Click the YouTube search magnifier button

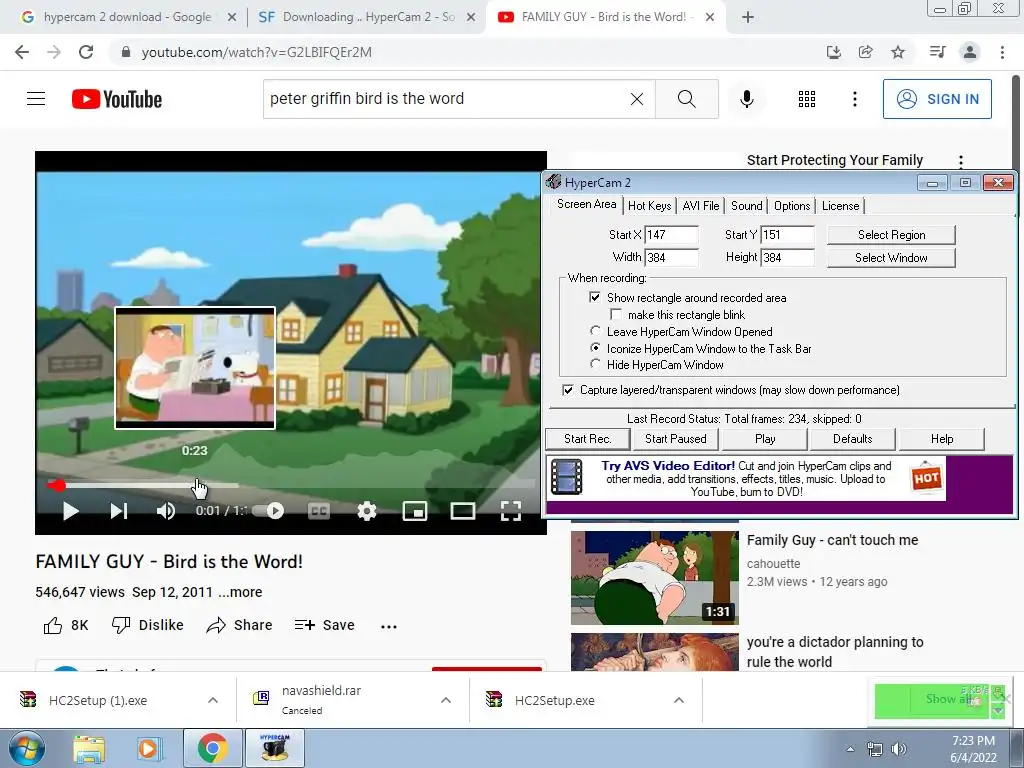coord(686,99)
